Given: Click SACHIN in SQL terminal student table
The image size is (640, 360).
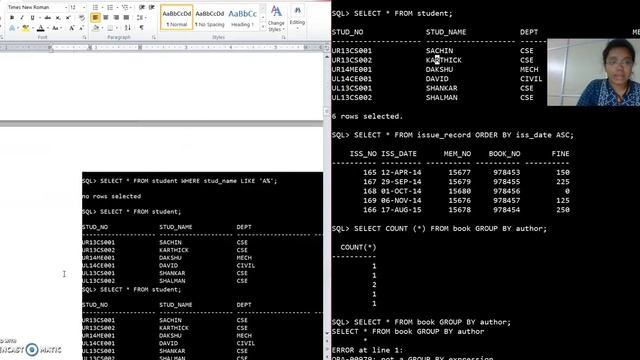Looking at the screenshot, I should 439,51.
